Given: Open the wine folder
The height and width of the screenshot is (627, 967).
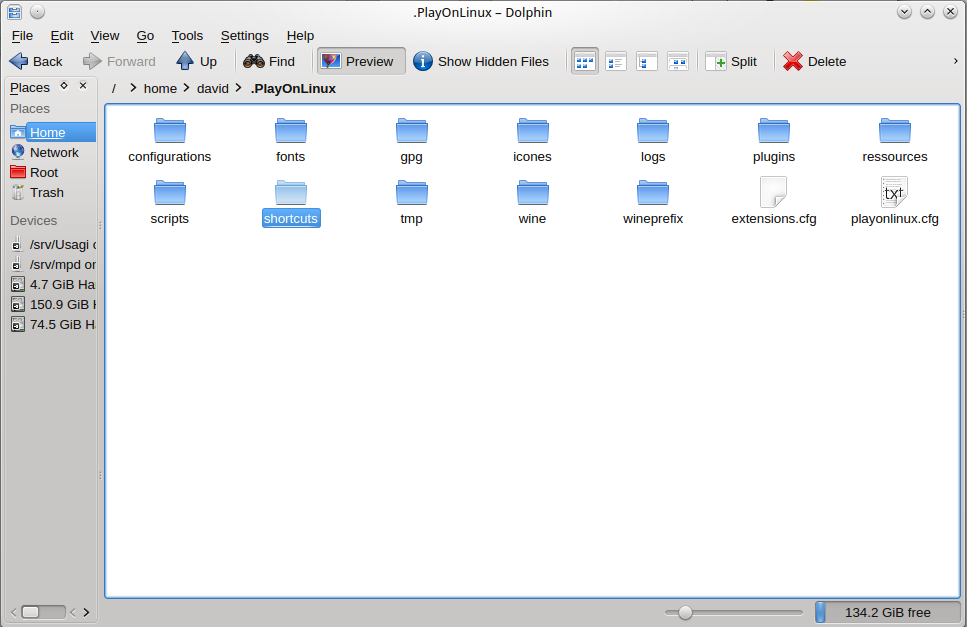Looking at the screenshot, I should [x=532, y=202].
